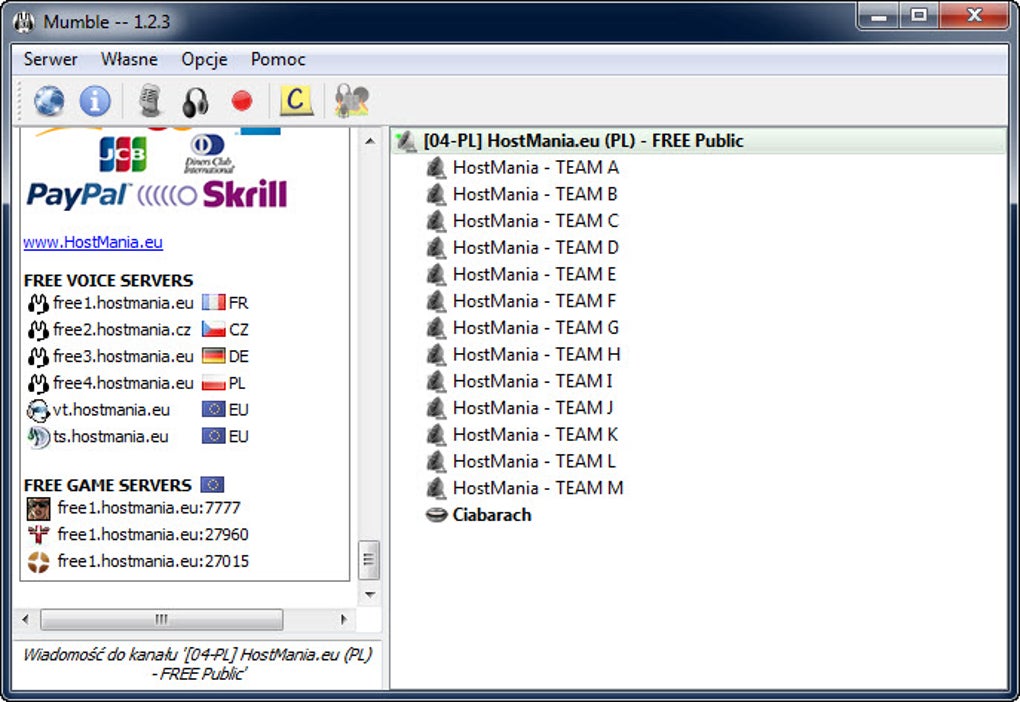
Task: Mute the microphone from the toolbar
Action: 150,101
